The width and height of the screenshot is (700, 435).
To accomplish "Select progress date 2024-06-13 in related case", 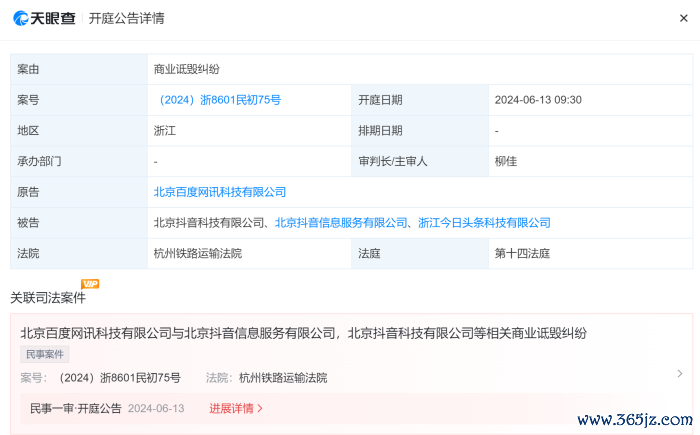I will coord(156,408).
